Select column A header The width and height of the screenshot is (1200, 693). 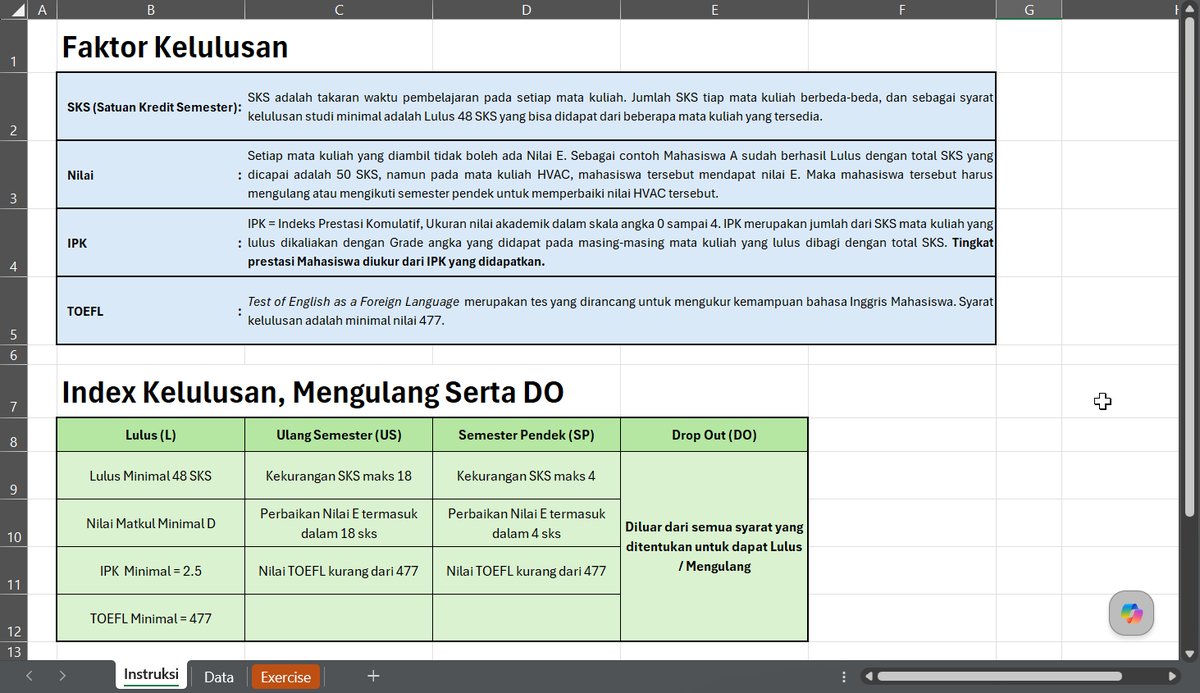point(42,10)
